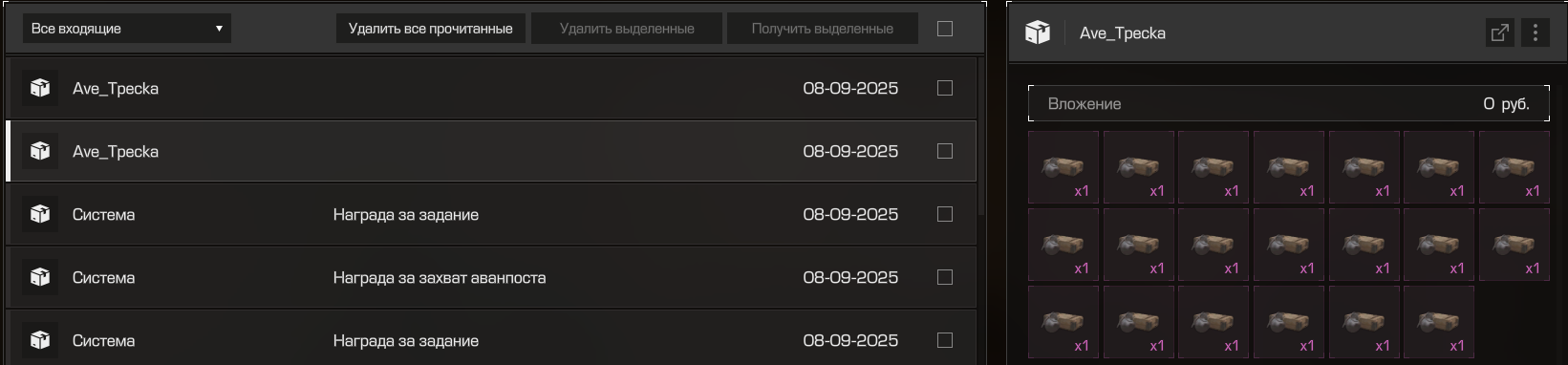Select the last attachment item in the top row
The image size is (1568, 365).
coord(1514,167)
